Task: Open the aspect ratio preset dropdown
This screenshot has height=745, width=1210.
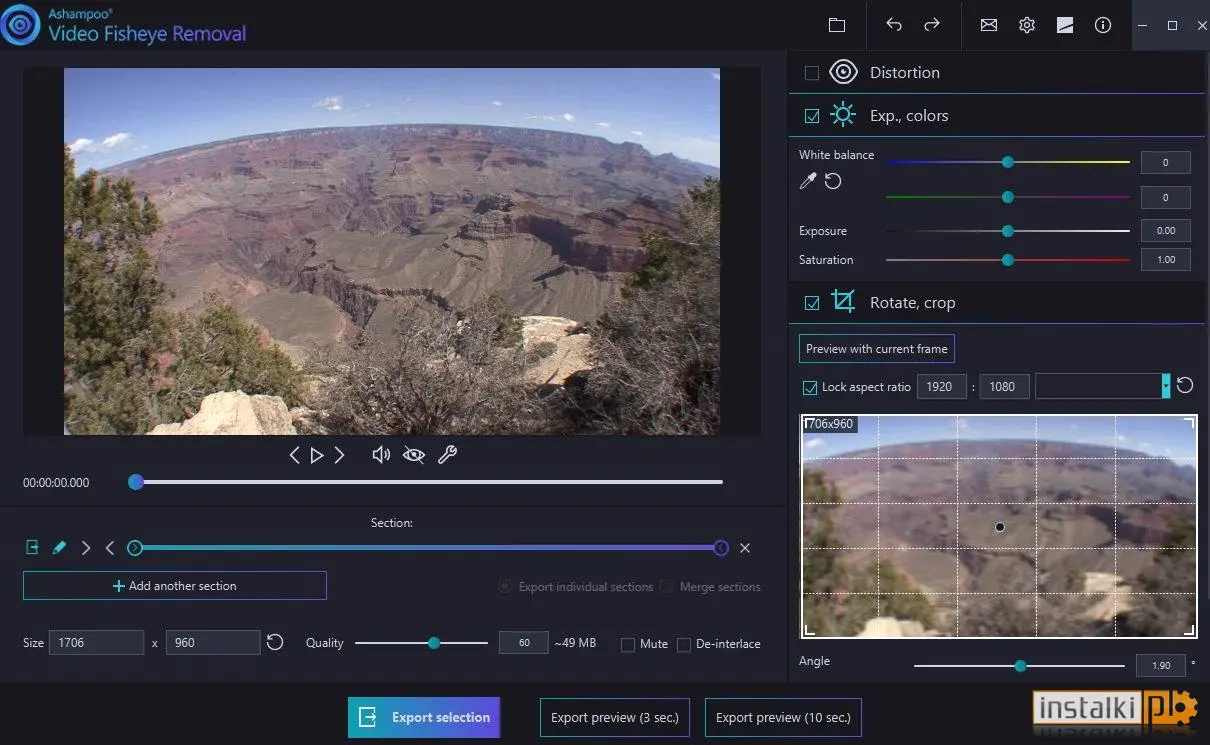Action: (1165, 386)
